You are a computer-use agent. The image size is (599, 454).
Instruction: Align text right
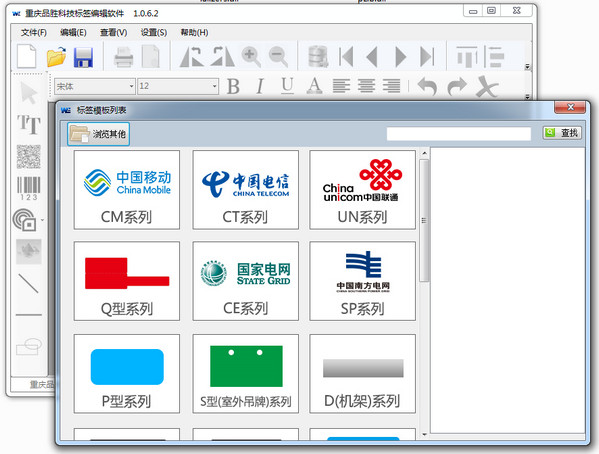(x=392, y=86)
